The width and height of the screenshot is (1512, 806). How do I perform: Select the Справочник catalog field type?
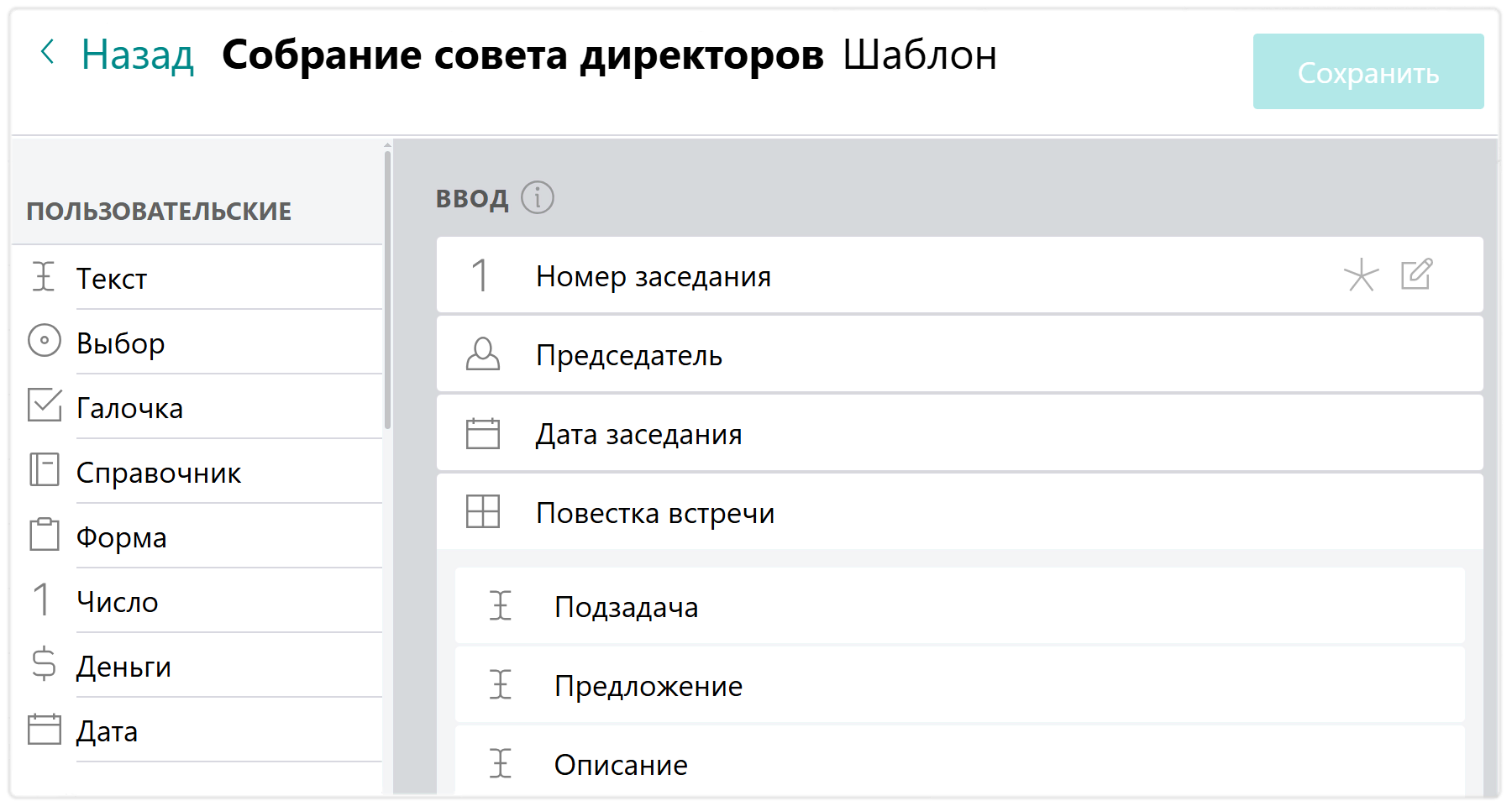[x=158, y=472]
